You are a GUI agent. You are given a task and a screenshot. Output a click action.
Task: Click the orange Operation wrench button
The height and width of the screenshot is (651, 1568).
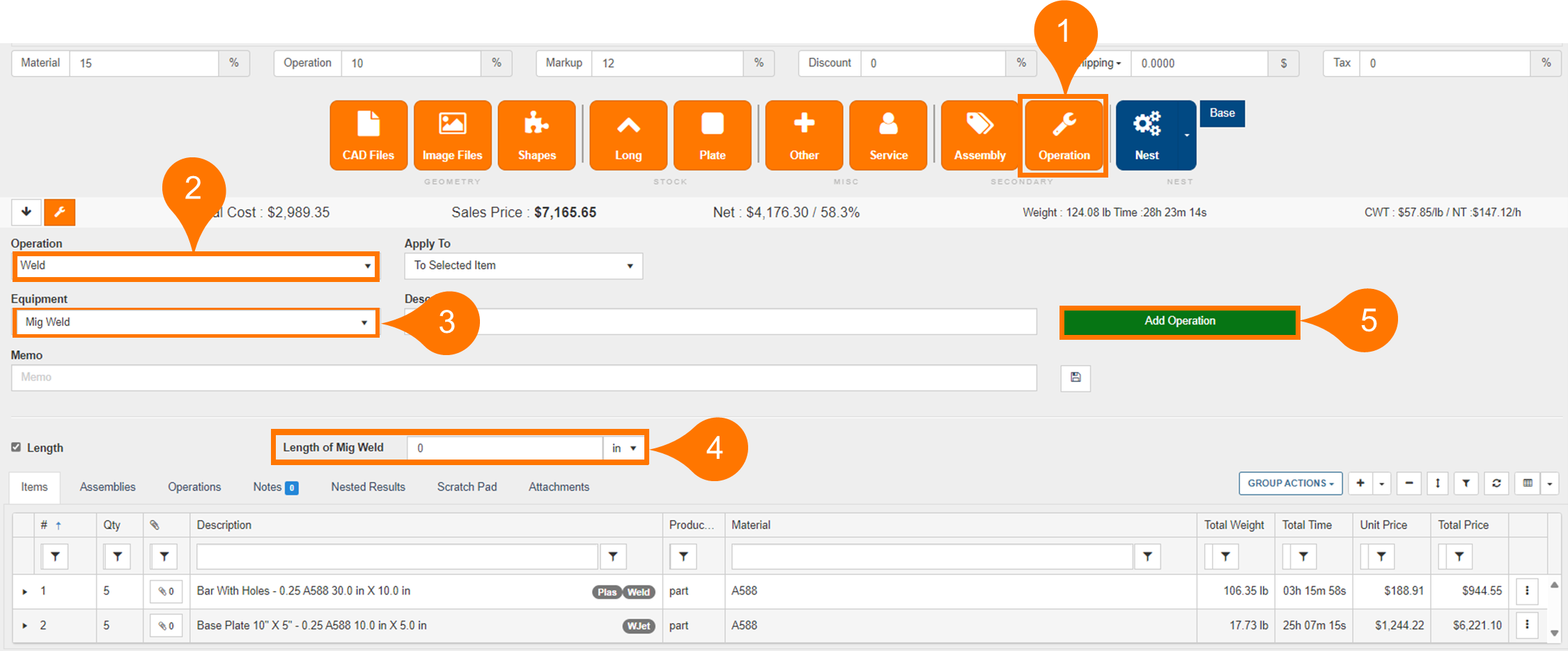click(x=1064, y=136)
